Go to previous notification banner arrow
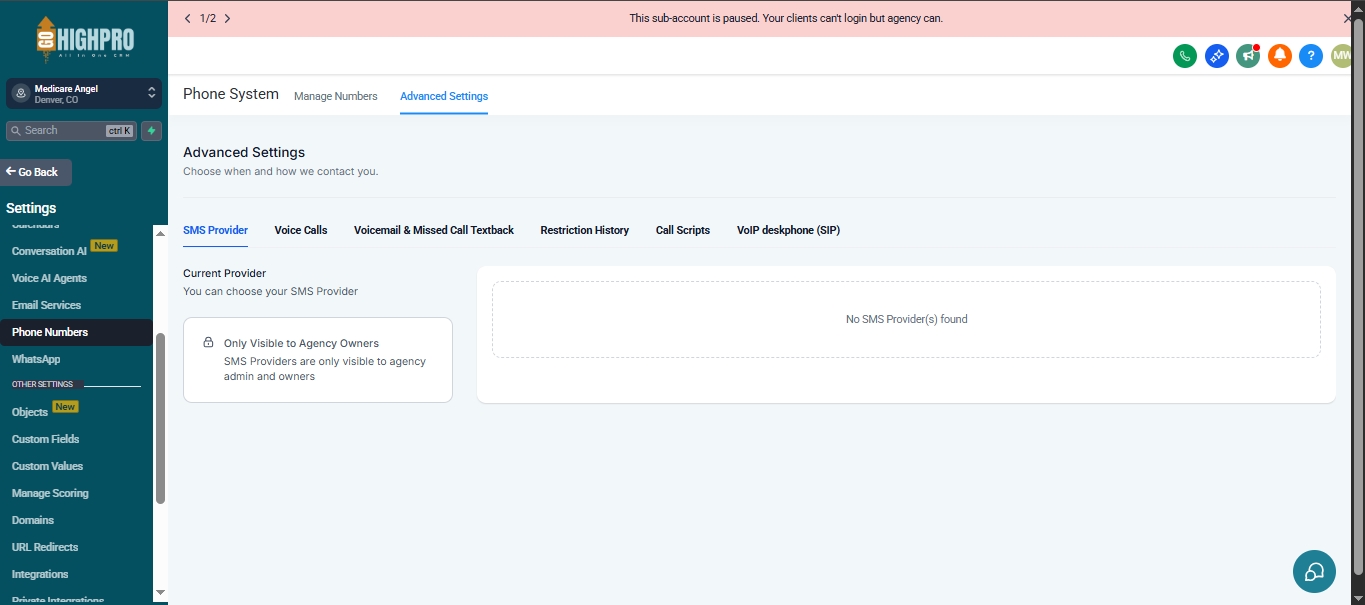The height and width of the screenshot is (605, 1365). (188, 18)
